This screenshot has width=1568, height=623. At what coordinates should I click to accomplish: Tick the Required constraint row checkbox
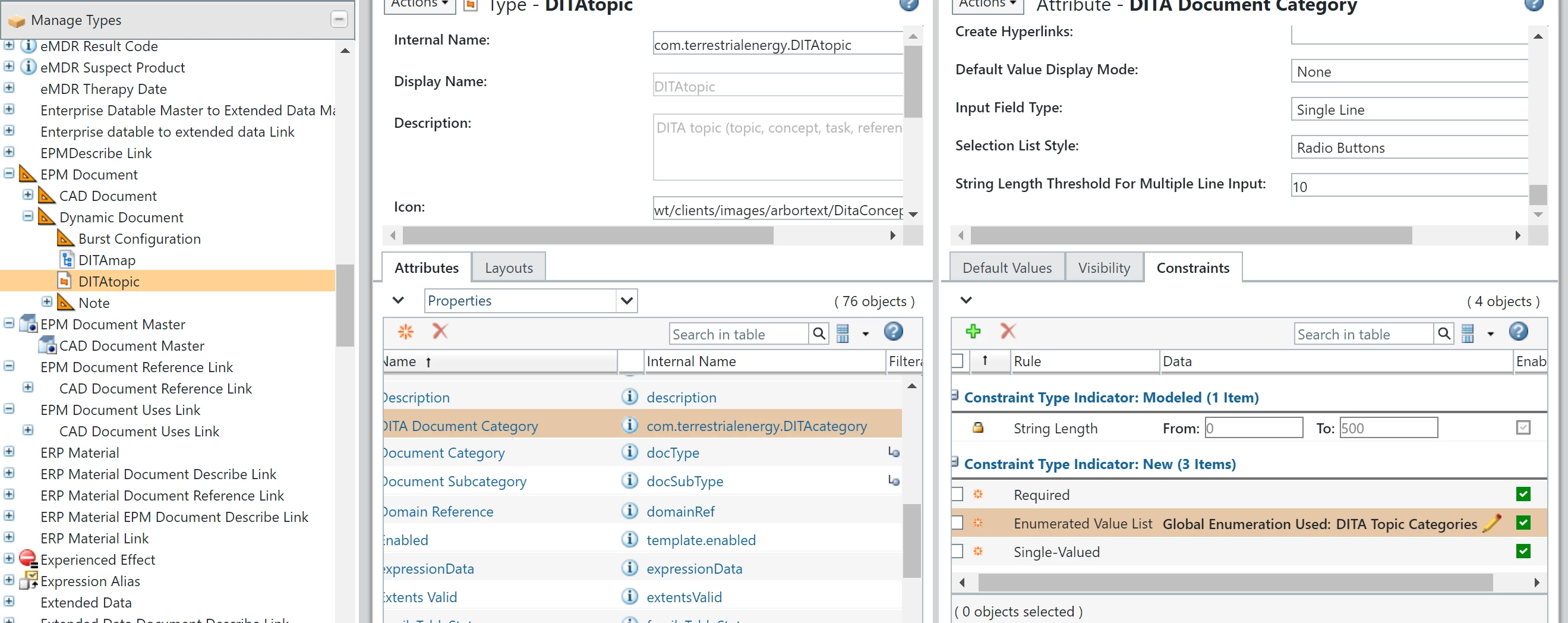(957, 494)
